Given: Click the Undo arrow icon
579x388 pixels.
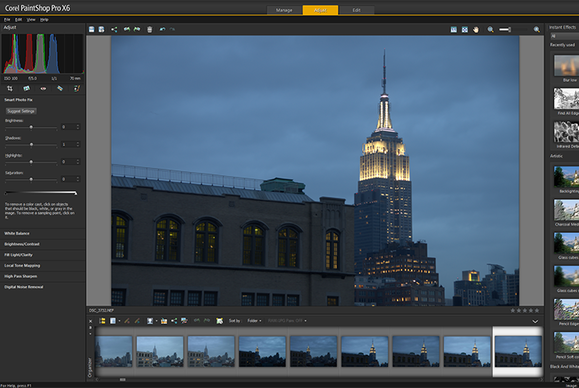Looking at the screenshot, I should click(162, 29).
